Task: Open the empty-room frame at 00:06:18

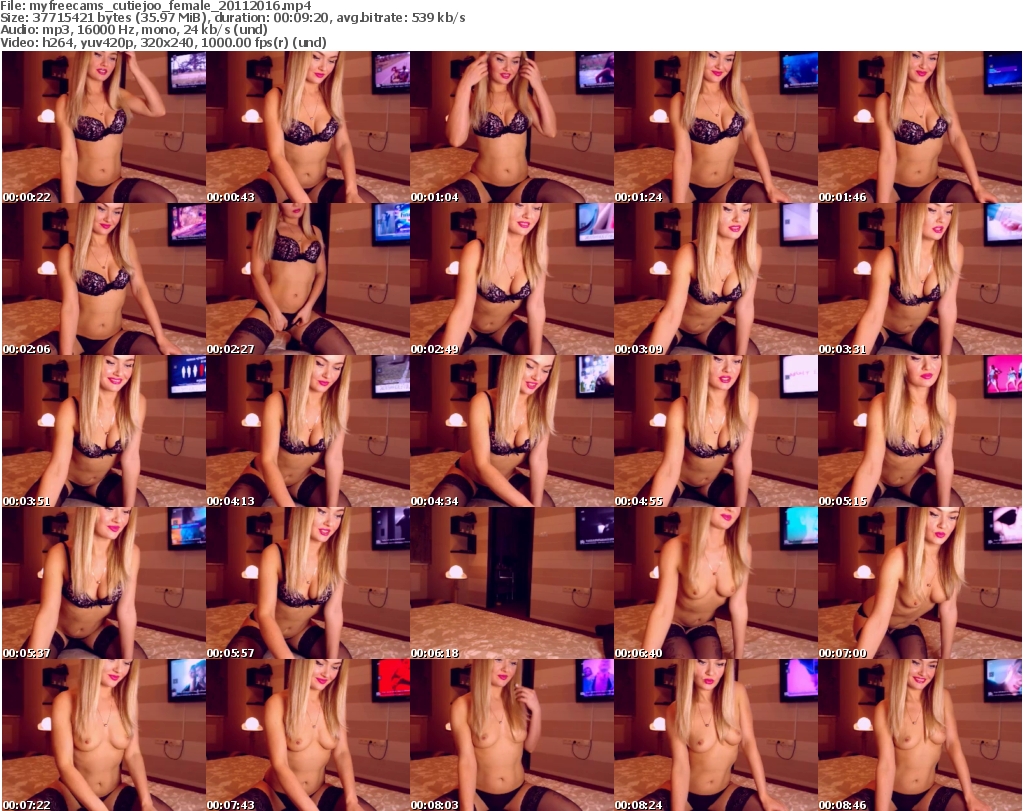Action: [511, 583]
